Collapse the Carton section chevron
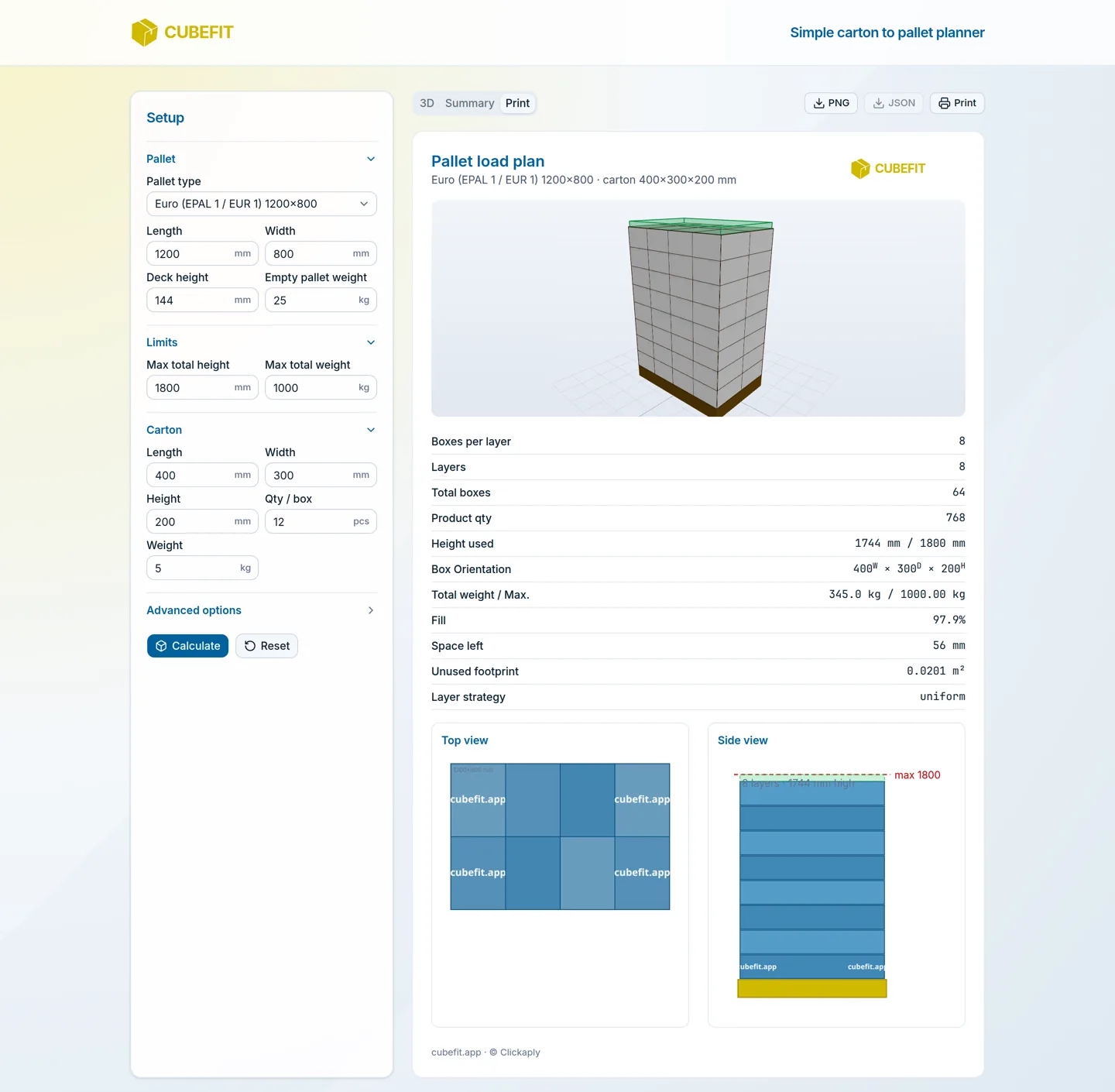The image size is (1115, 1092). [x=371, y=430]
